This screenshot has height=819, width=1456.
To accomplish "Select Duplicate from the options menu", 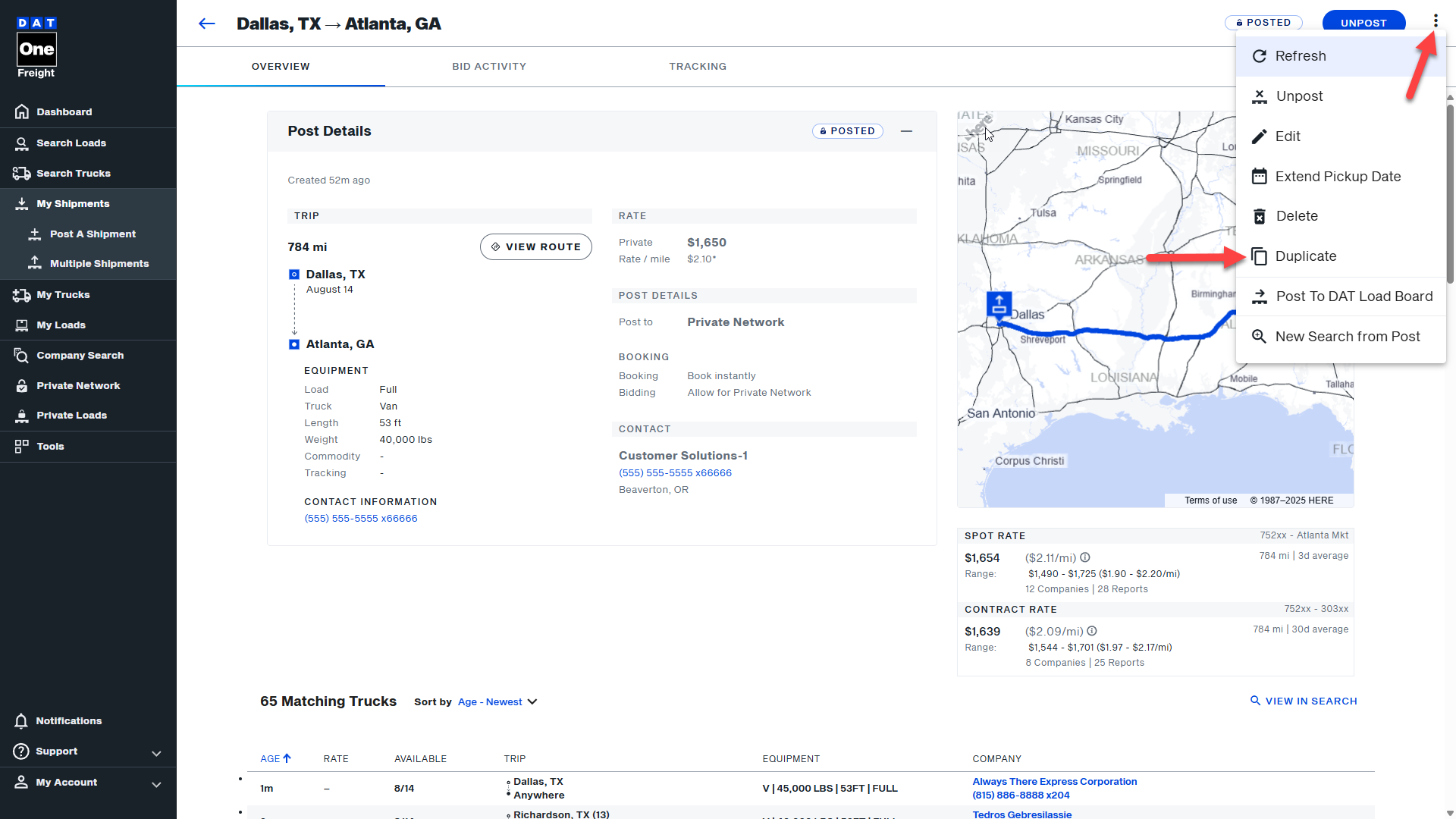I will point(1305,256).
